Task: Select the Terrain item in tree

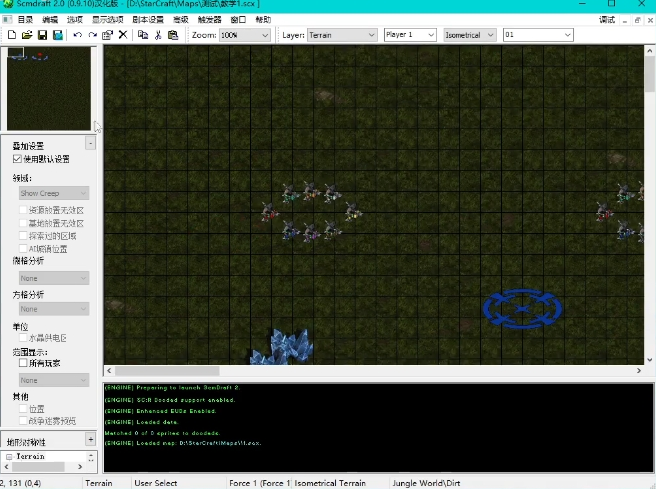Action: pyautogui.click(x=31, y=456)
